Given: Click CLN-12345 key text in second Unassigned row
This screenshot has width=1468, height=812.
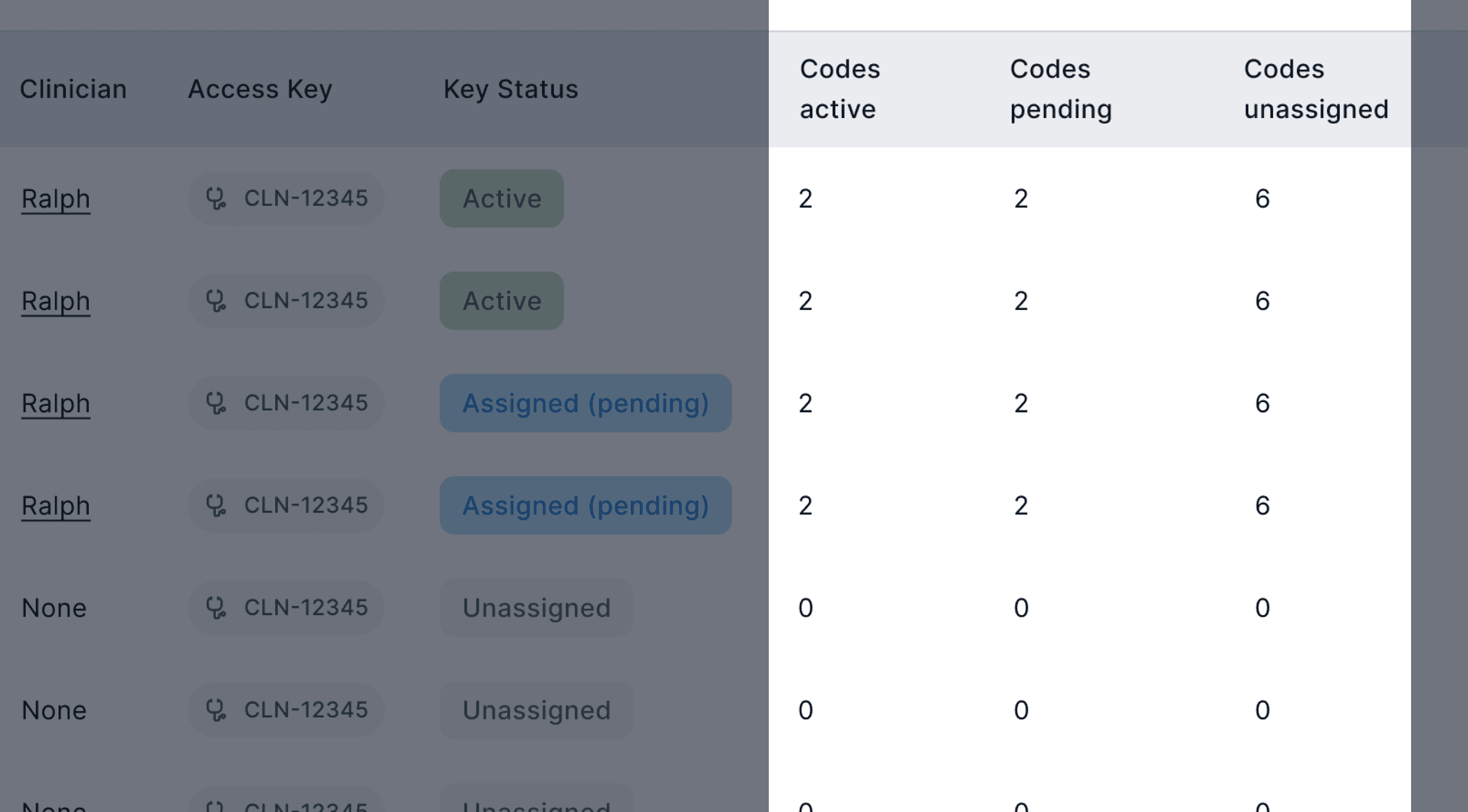Looking at the screenshot, I should click(306, 710).
